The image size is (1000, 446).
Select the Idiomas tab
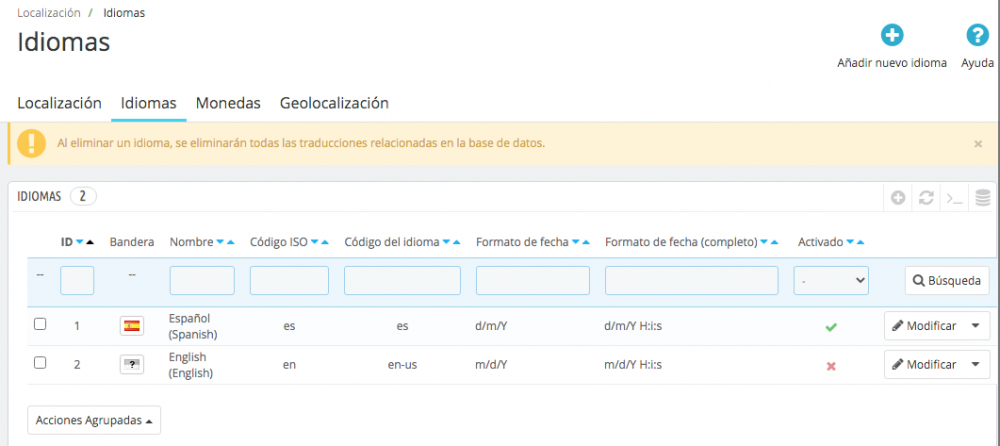(149, 103)
